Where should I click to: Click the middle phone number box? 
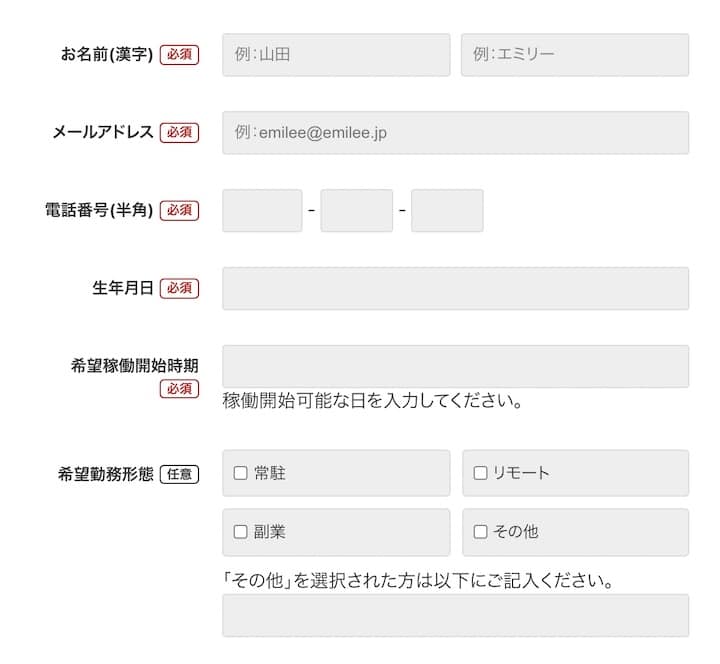click(356, 211)
